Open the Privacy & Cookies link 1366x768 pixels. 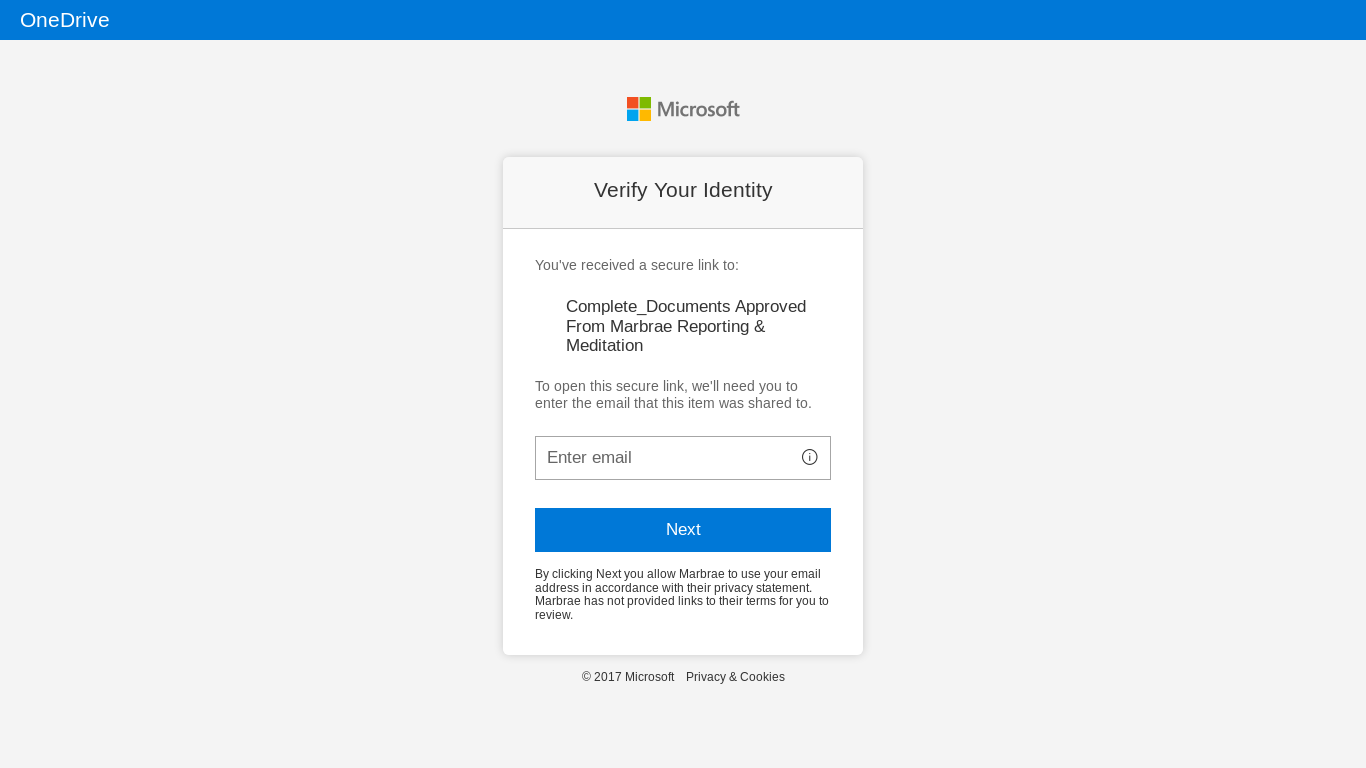coord(735,677)
